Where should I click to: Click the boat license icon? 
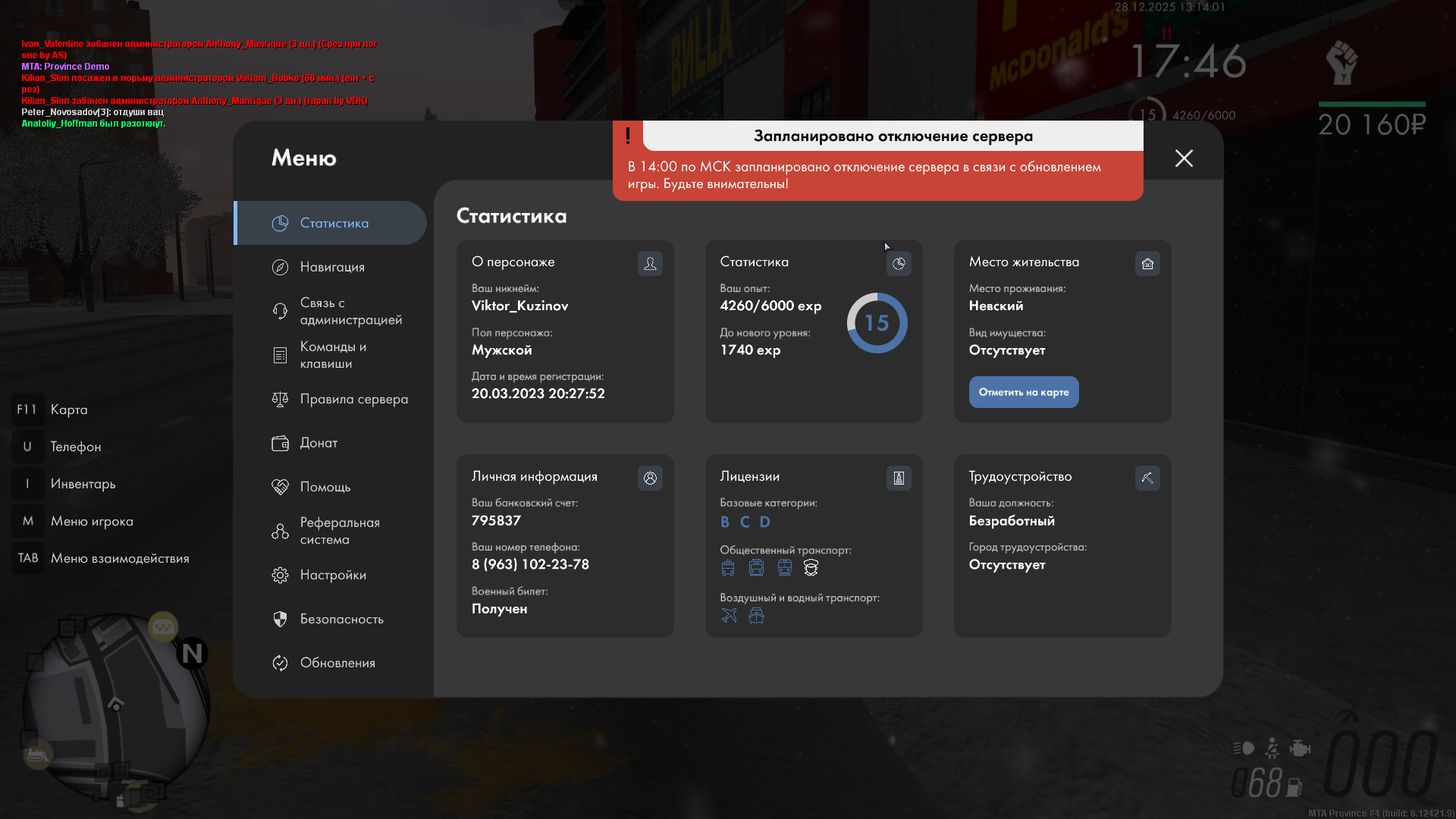pyautogui.click(x=756, y=616)
